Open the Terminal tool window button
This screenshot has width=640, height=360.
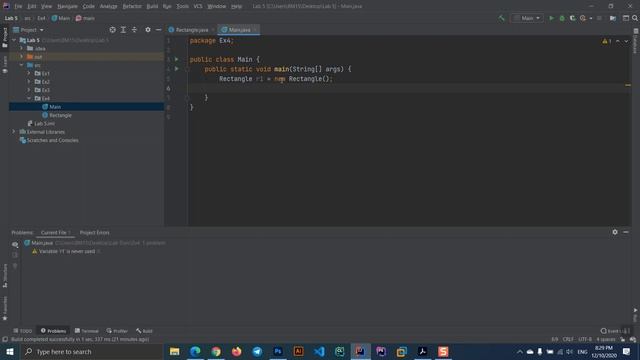coord(87,331)
